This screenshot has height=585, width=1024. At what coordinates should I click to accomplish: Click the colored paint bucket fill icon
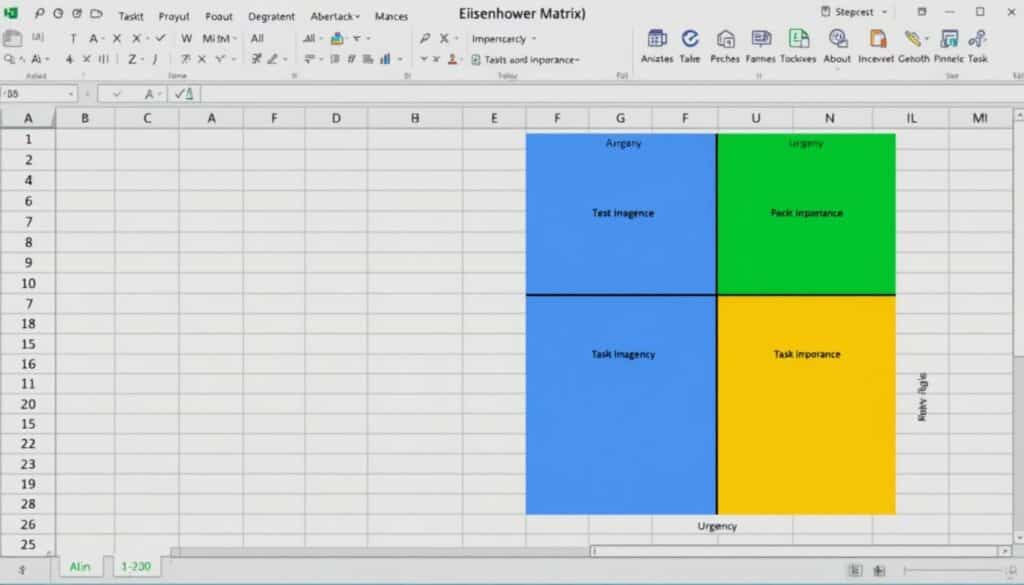coord(337,39)
